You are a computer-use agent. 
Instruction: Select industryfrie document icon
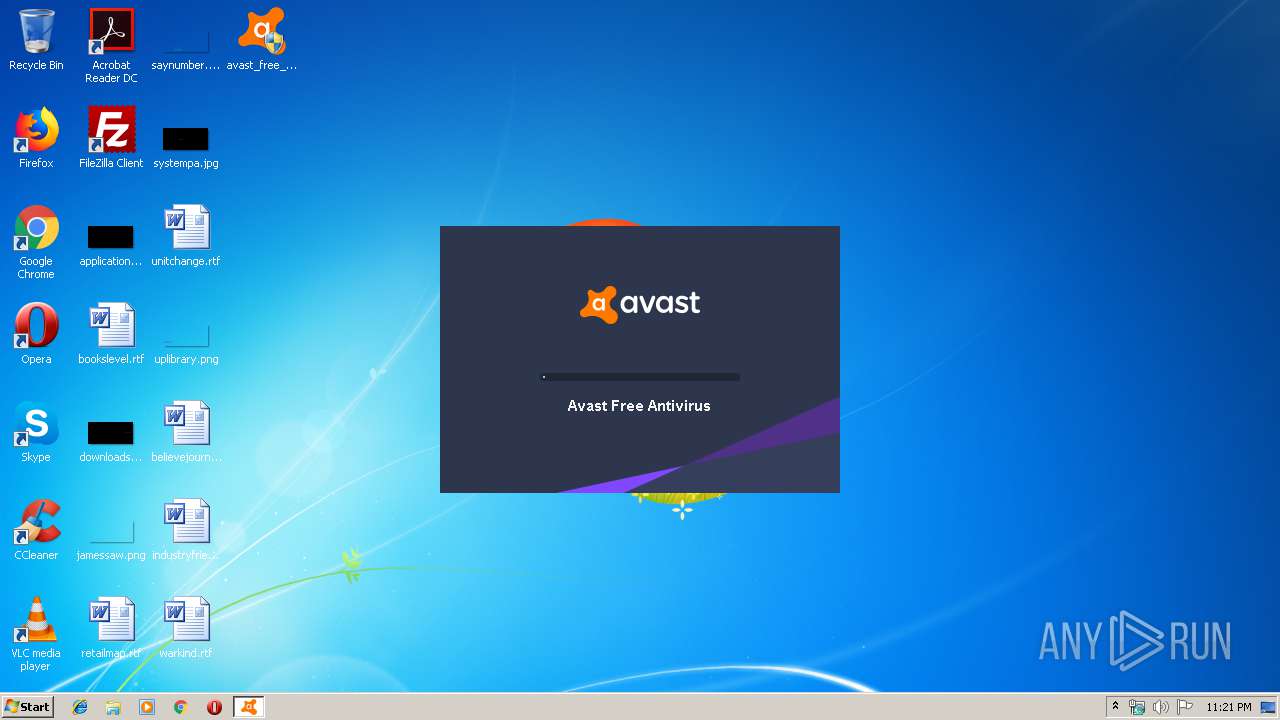click(x=185, y=530)
